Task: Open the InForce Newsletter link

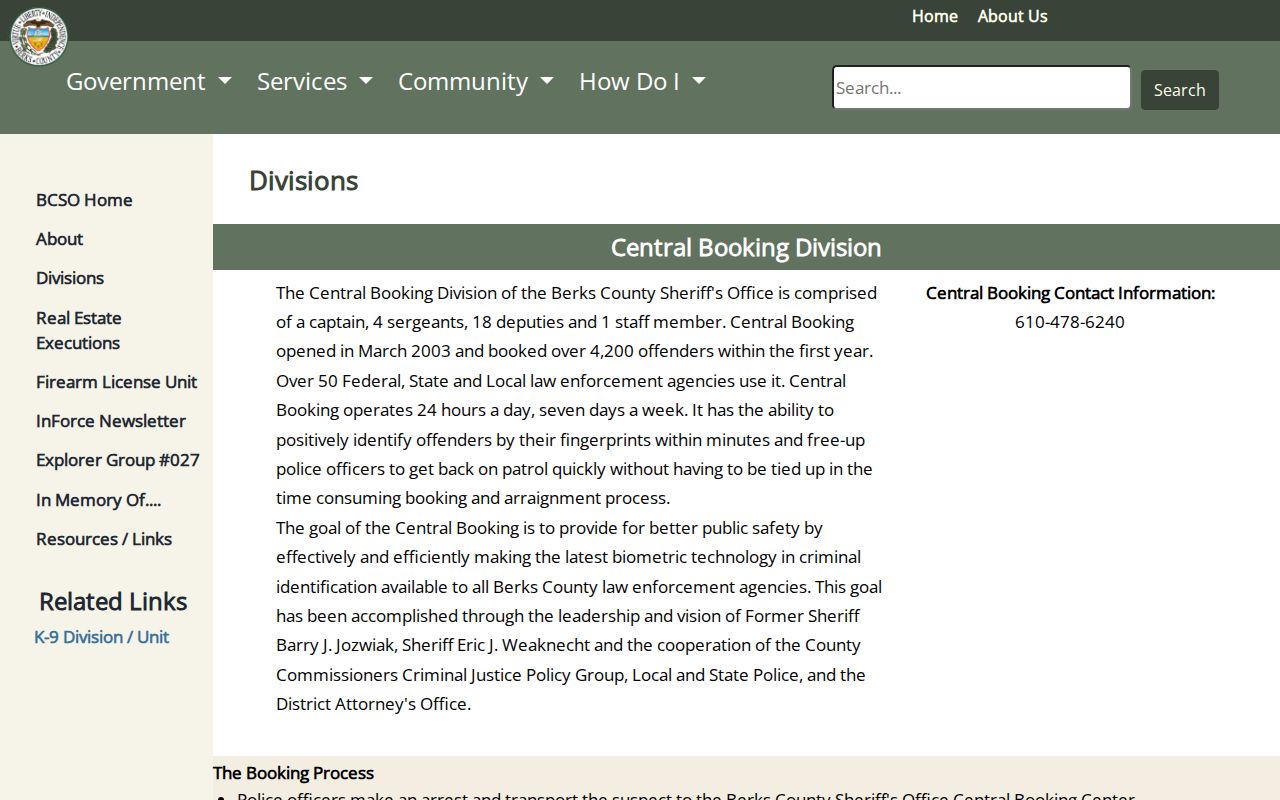Action: (x=111, y=421)
